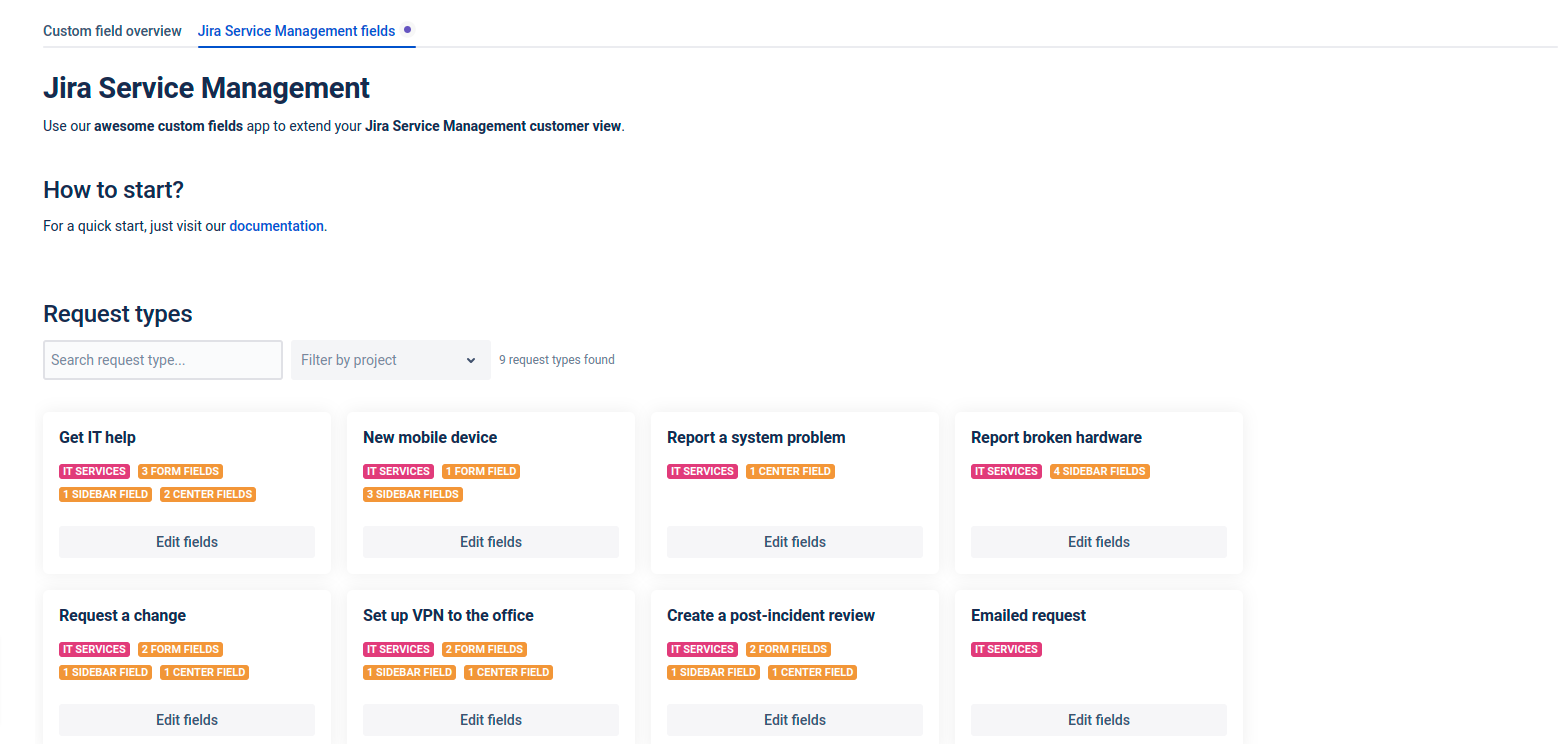
Task: Click the Emailed request title
Action: [x=1028, y=616]
